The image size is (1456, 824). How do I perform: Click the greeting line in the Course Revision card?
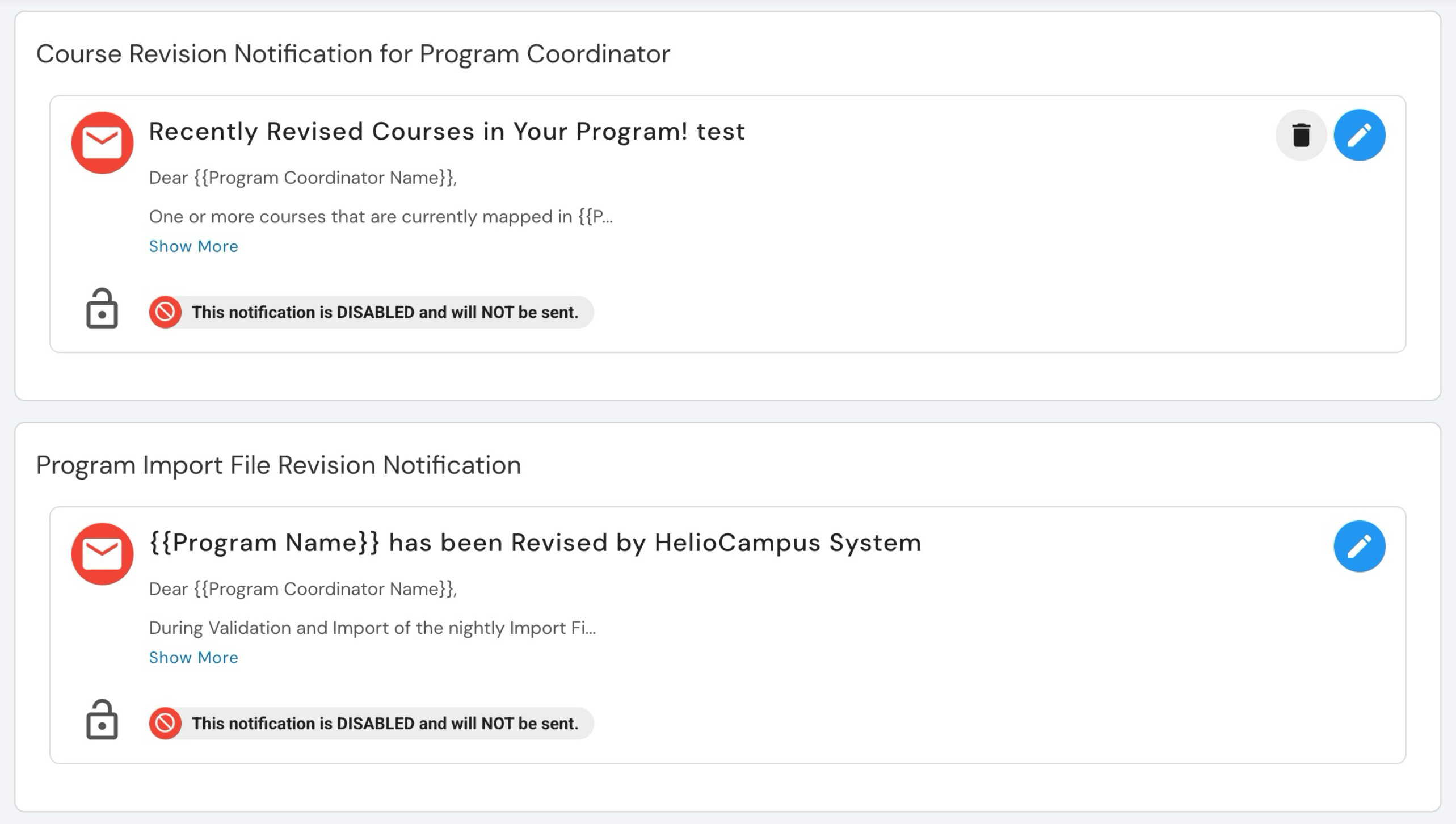point(302,178)
